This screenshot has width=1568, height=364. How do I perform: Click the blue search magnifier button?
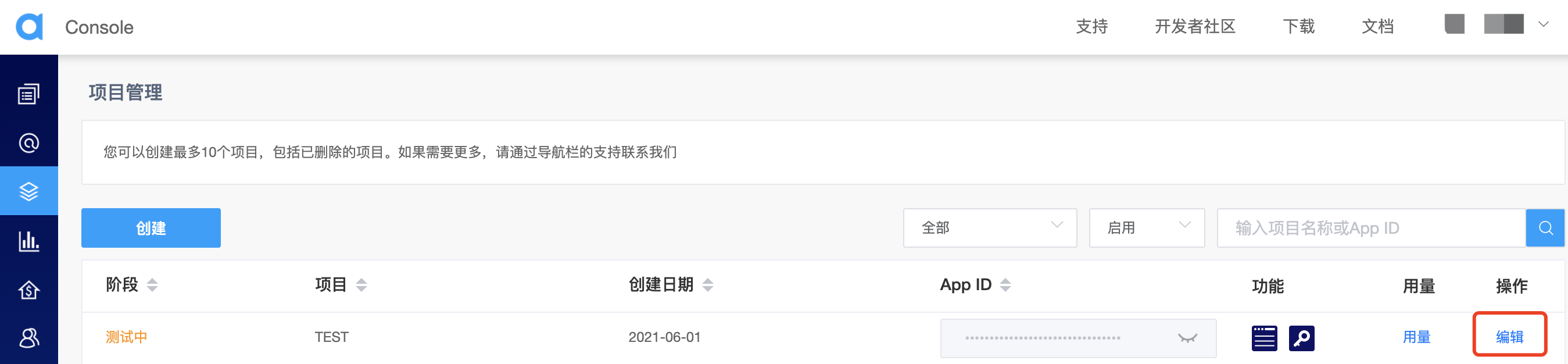point(1545,228)
